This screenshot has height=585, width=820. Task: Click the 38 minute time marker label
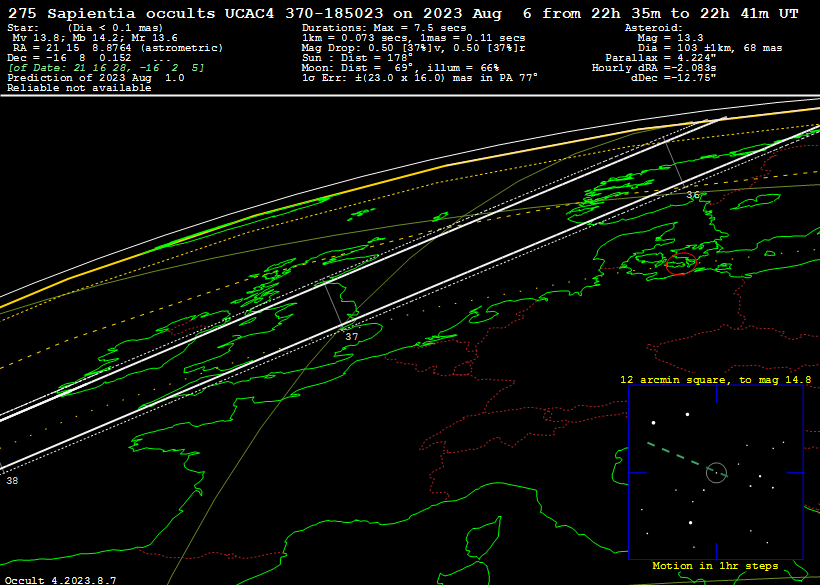(12, 481)
